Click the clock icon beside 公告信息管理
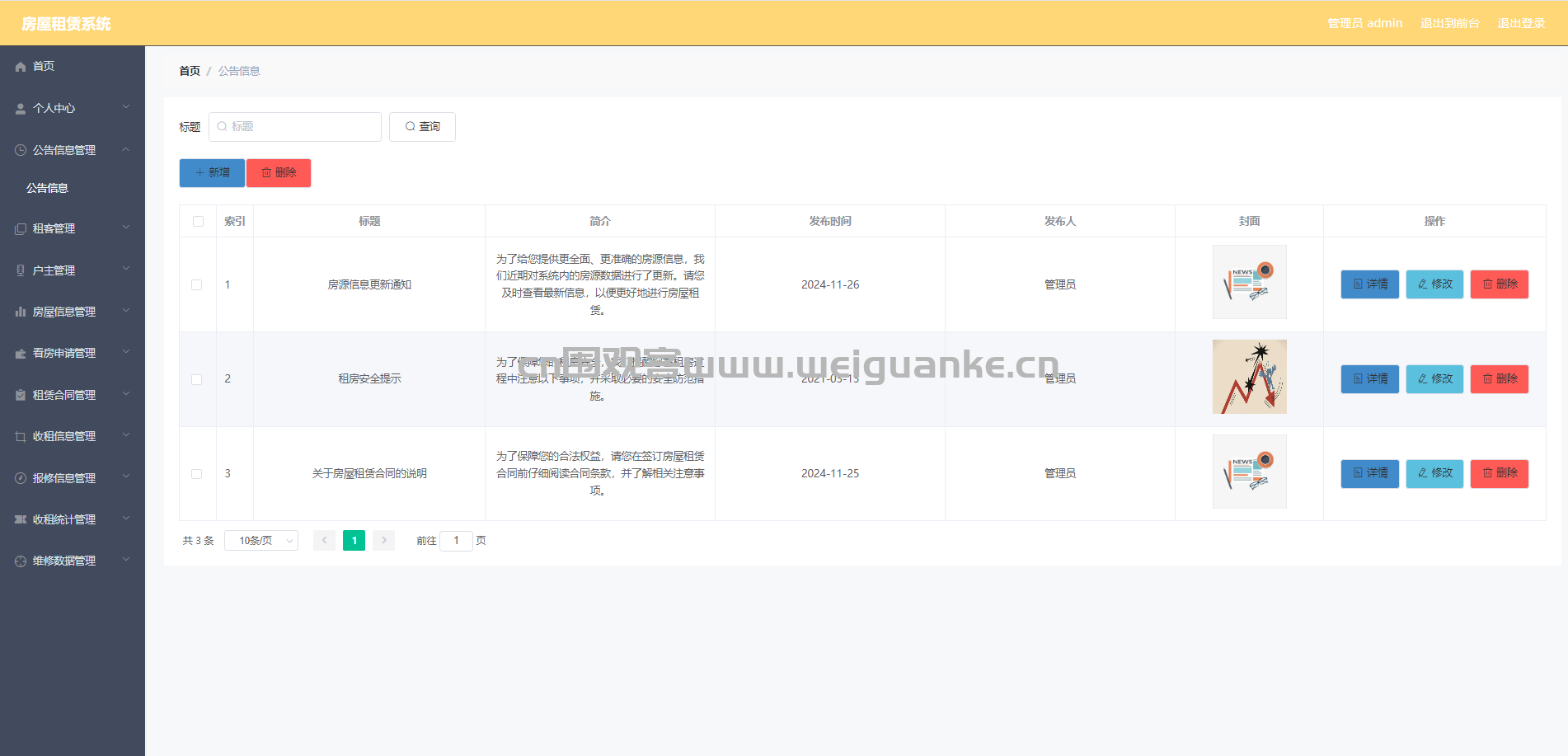This screenshot has height=756, width=1568. (21, 150)
